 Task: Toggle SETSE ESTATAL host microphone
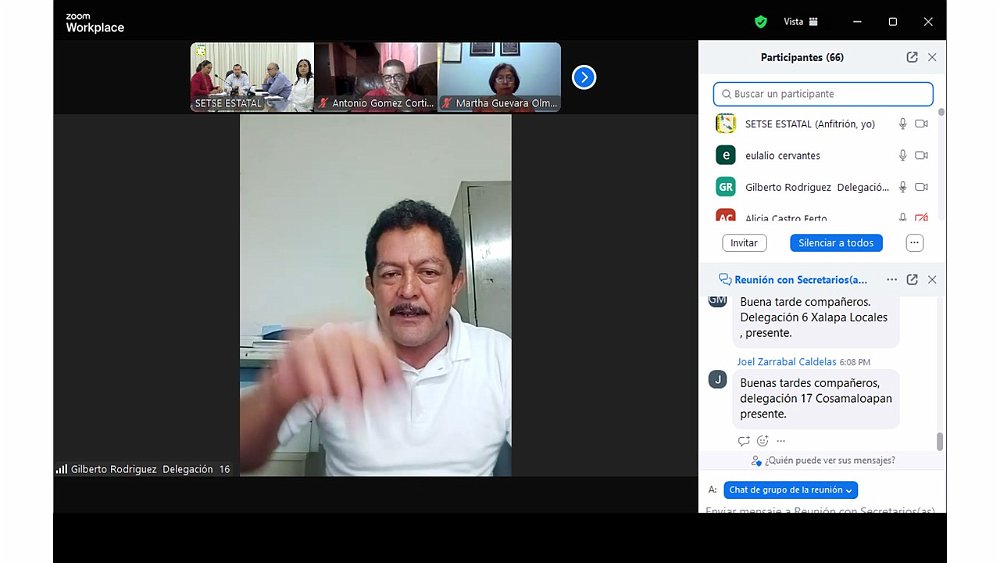[x=902, y=124]
